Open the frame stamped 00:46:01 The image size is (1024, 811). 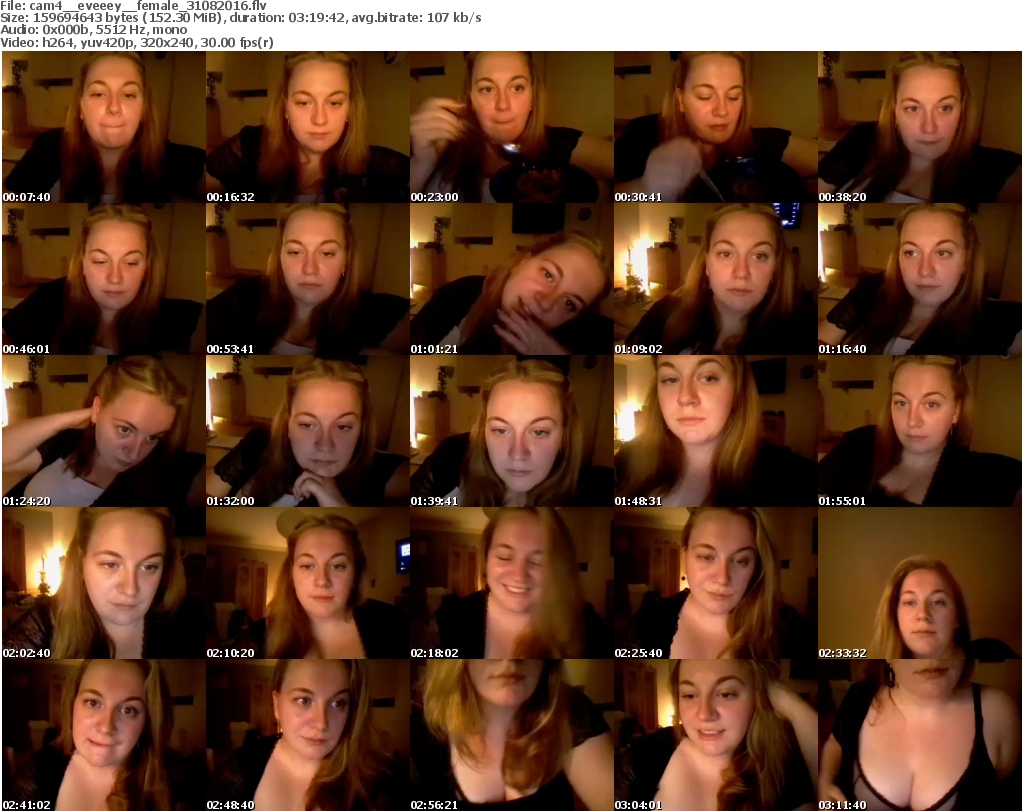coord(104,279)
